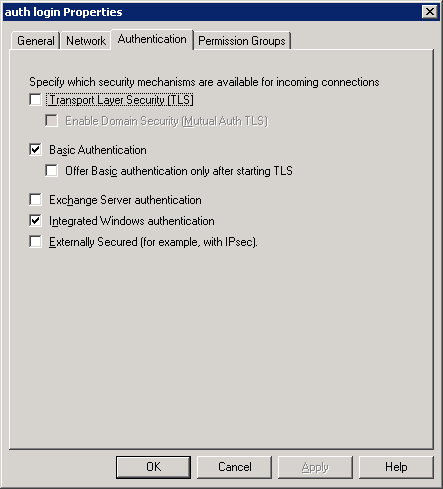Click the grayed-out Apply button
Screen dimensions: 443x489
pos(315,467)
